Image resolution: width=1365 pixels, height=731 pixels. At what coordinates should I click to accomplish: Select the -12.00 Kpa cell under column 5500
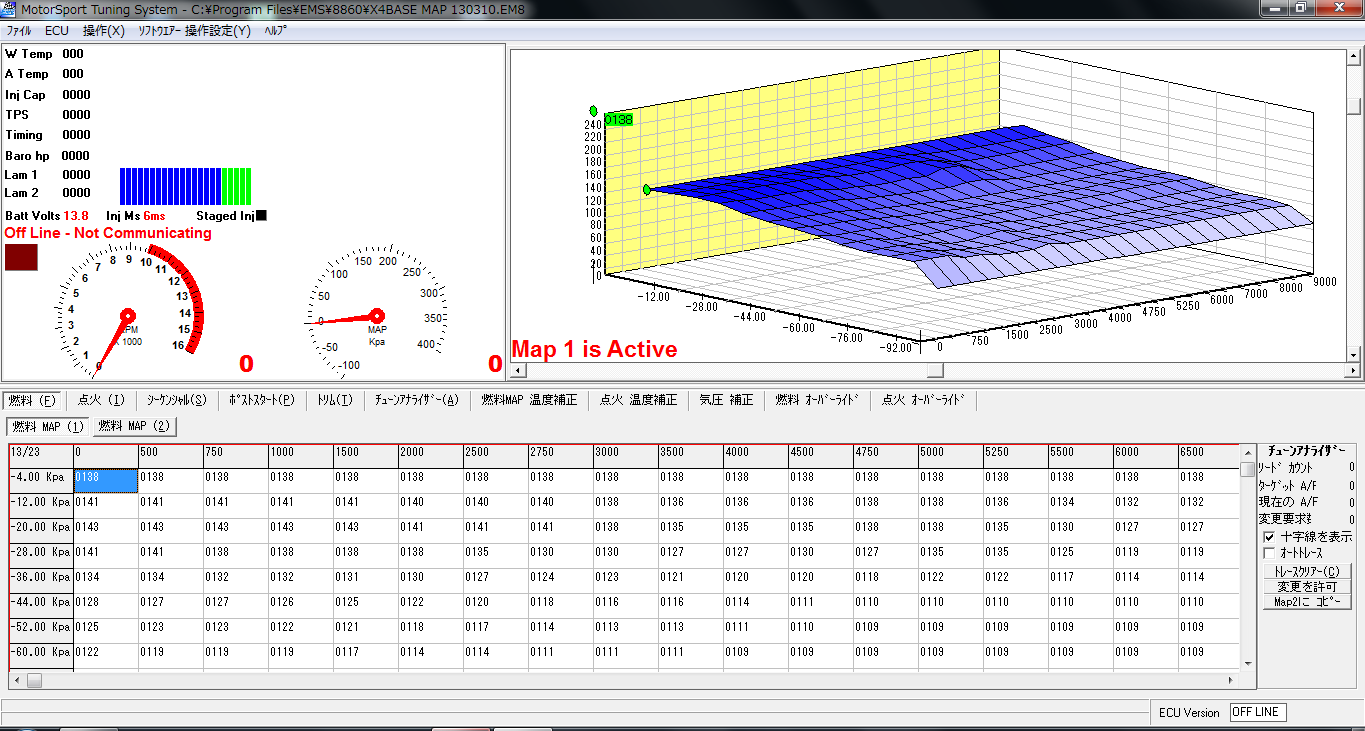pyautogui.click(x=1080, y=505)
